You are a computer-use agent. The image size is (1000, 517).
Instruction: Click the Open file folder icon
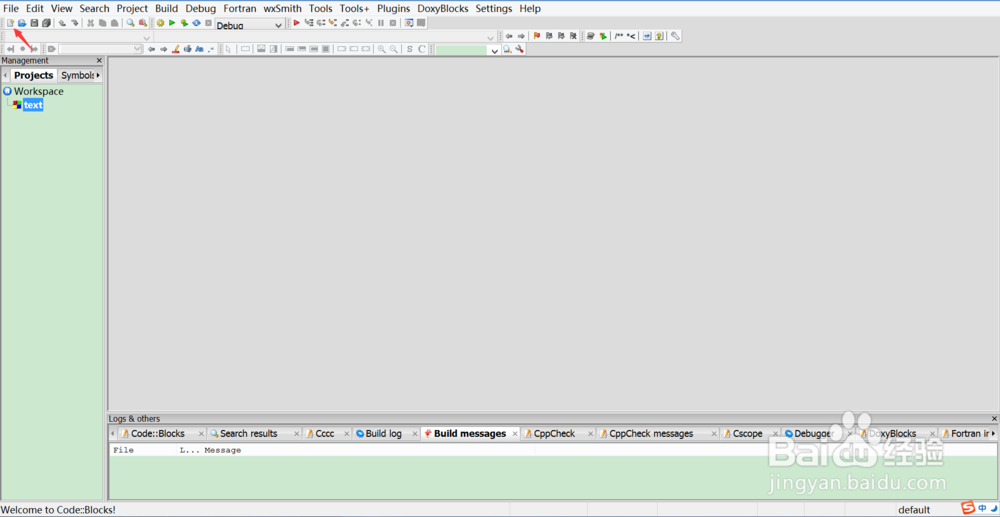click(x=22, y=23)
